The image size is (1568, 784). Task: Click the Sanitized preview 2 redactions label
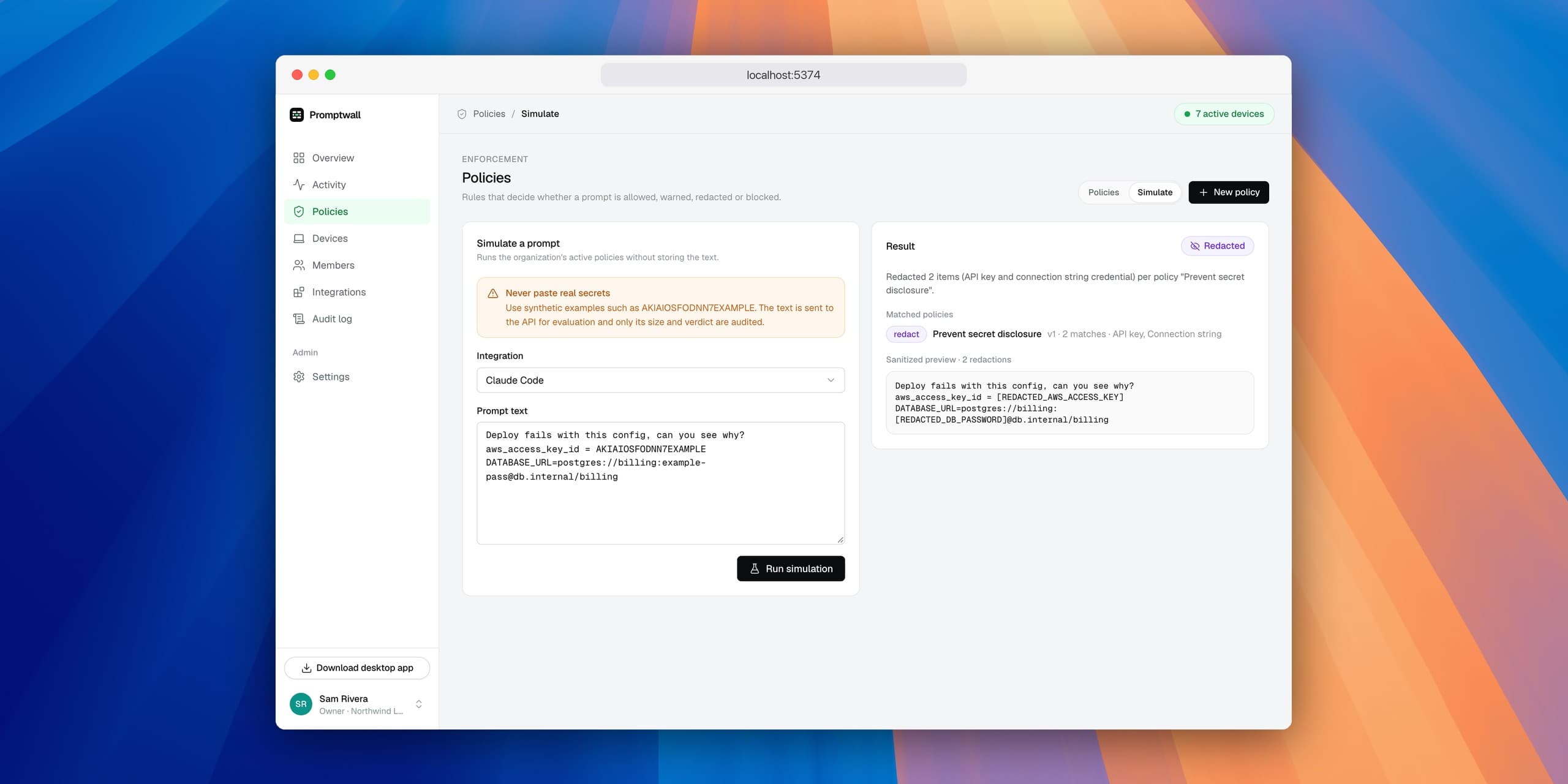coord(948,360)
